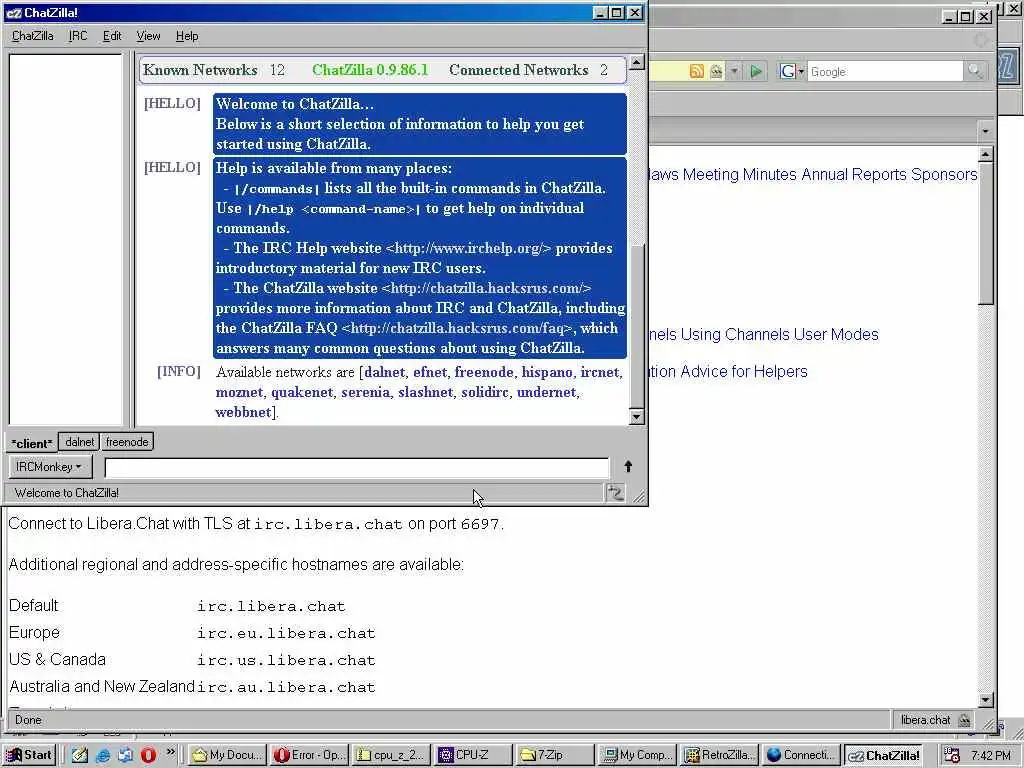The width and height of the screenshot is (1024, 768).
Task: Switch to the *client* tab
Action: tap(31, 443)
